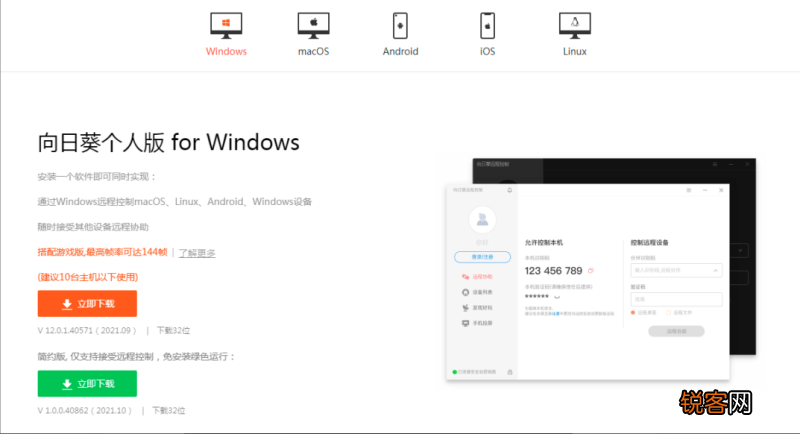Choose the iOS platform tab
The width and height of the screenshot is (800, 434).
487,35
